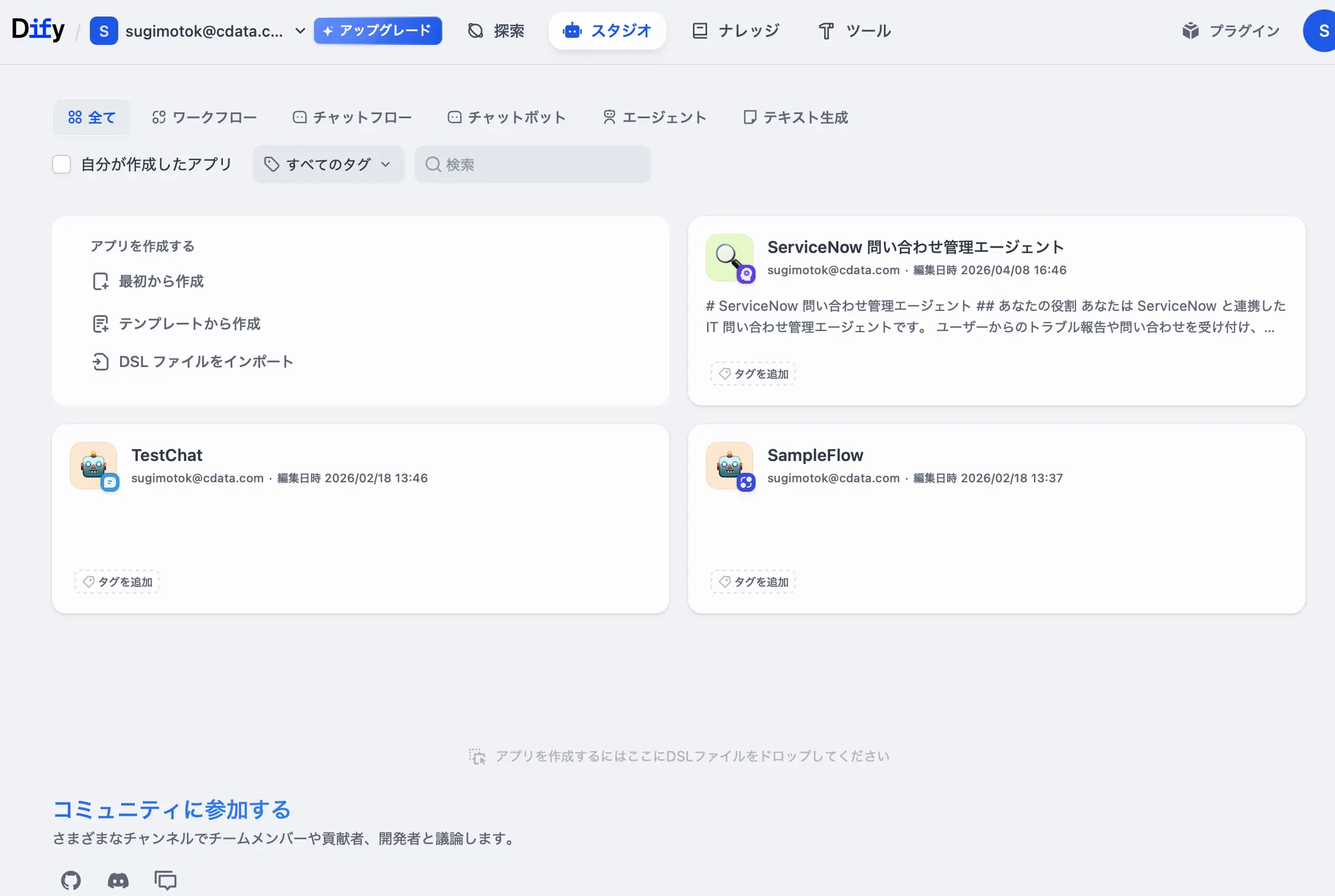Click the forum discussion icon at bottom
The height and width of the screenshot is (896, 1335).
click(165, 881)
